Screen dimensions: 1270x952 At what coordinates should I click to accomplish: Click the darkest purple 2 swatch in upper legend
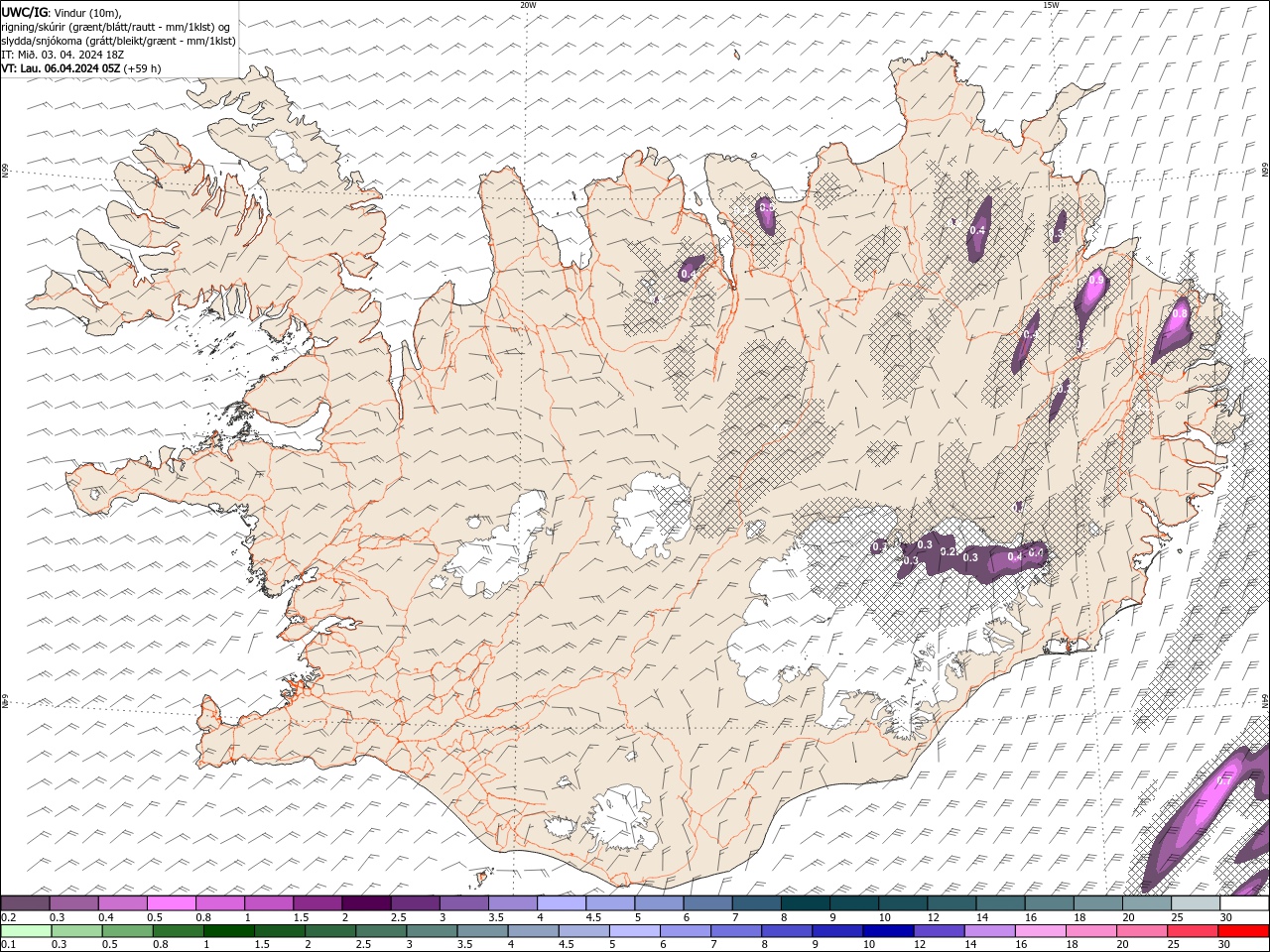click(x=366, y=903)
